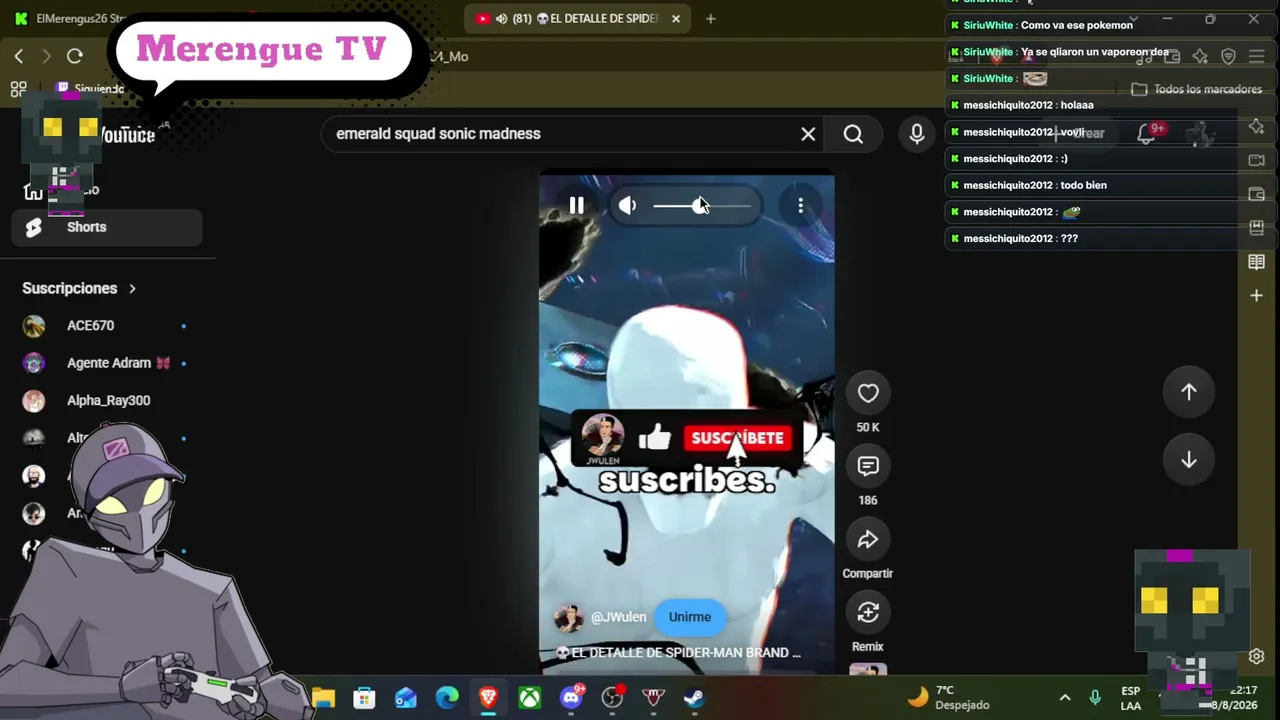Open bookmarks panel in Brave sidebar
This screenshot has width=1280, height=720.
click(1257, 228)
